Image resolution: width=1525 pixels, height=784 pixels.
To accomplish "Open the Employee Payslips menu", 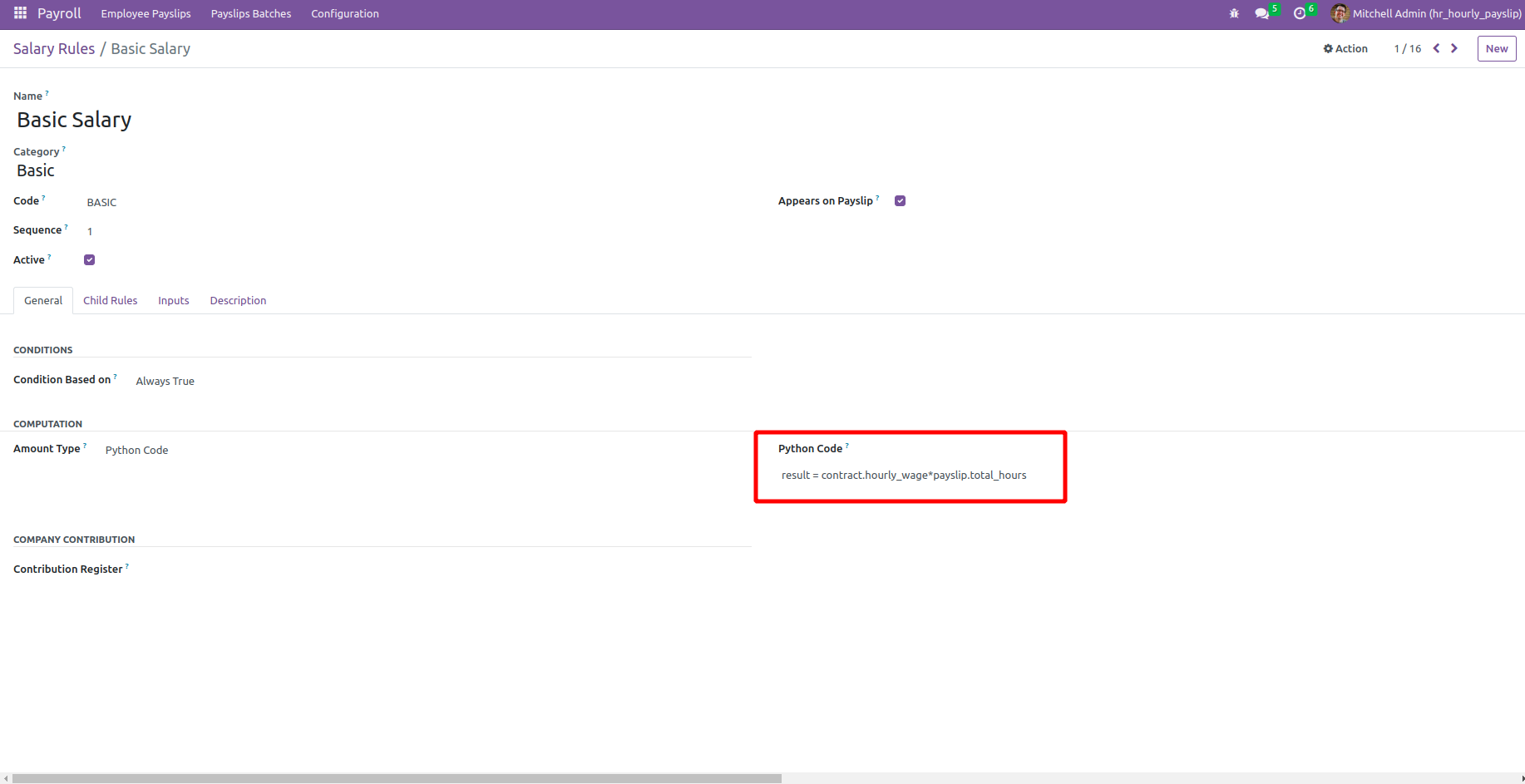I will [146, 13].
